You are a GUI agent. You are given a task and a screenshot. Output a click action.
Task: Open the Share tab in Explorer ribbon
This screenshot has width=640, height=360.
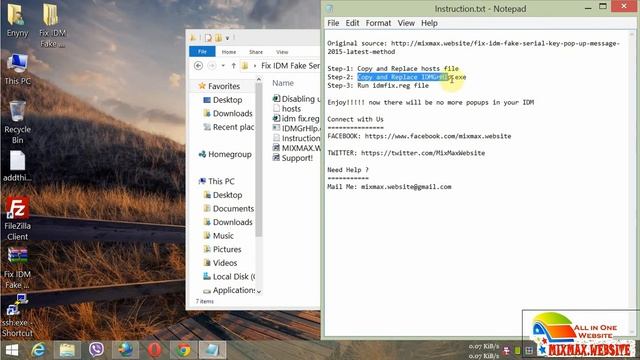[x=256, y=52]
